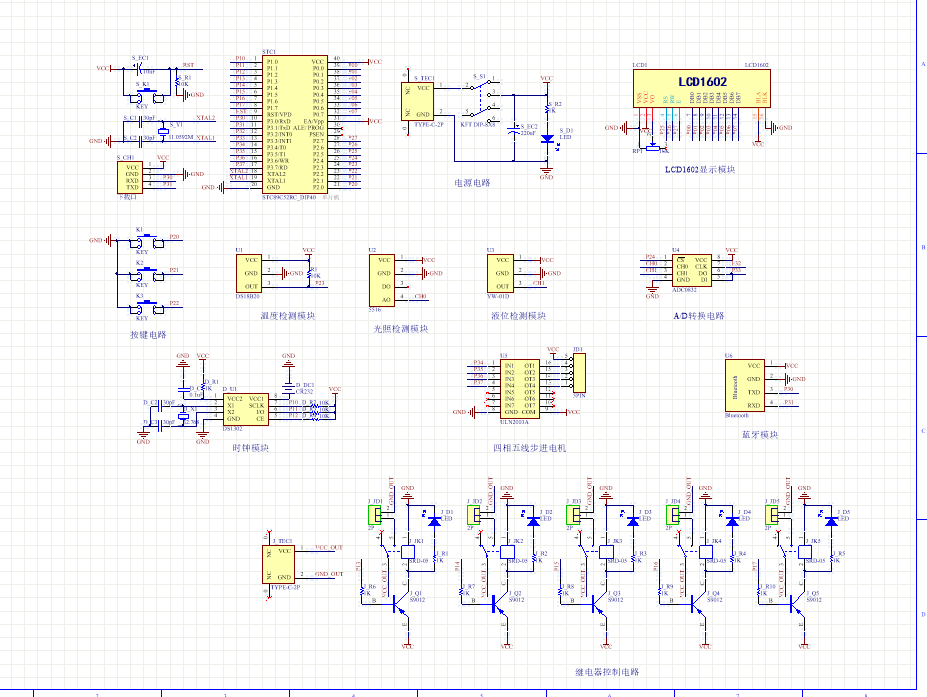Select the J_JK4 relay coil symbol
The width and height of the screenshot is (927, 697).
click(x=706, y=552)
